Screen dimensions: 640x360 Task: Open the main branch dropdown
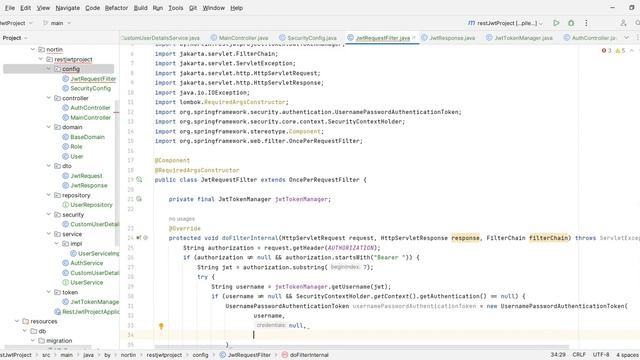point(57,23)
